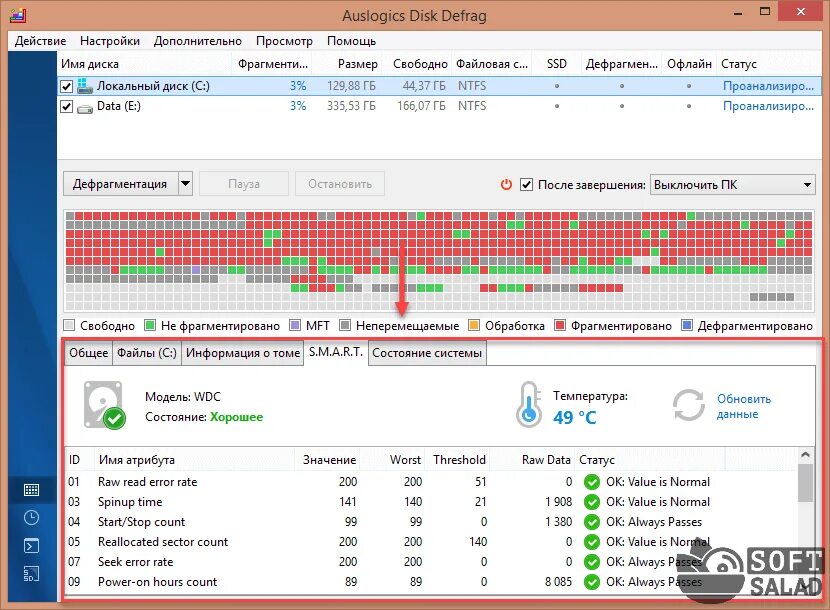Screen dimensions: 830x610
Task: Select the Spinup time attribute name
Action: click(x=130, y=502)
